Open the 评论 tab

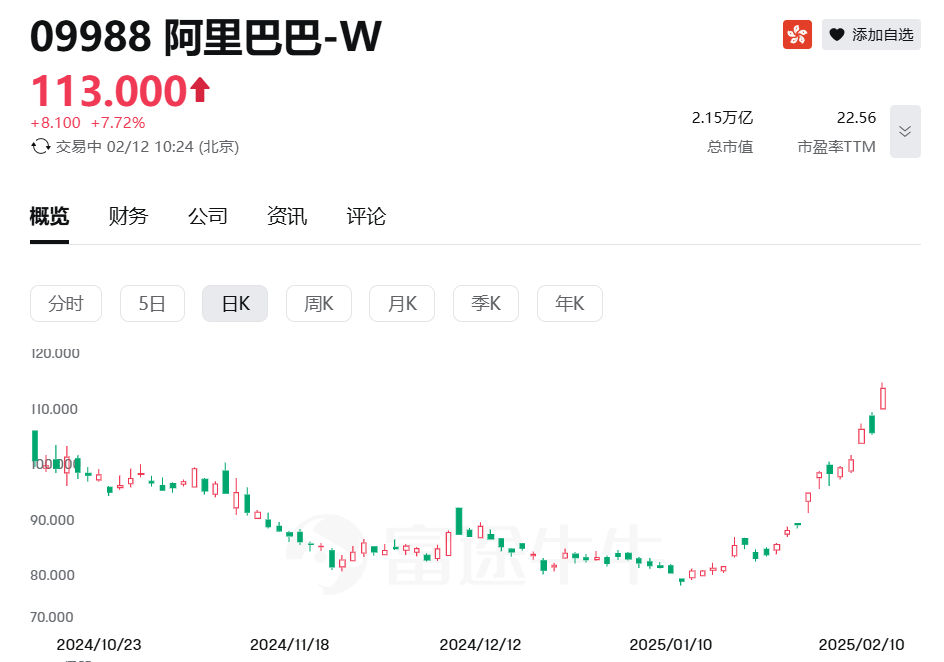pyautogui.click(x=366, y=216)
